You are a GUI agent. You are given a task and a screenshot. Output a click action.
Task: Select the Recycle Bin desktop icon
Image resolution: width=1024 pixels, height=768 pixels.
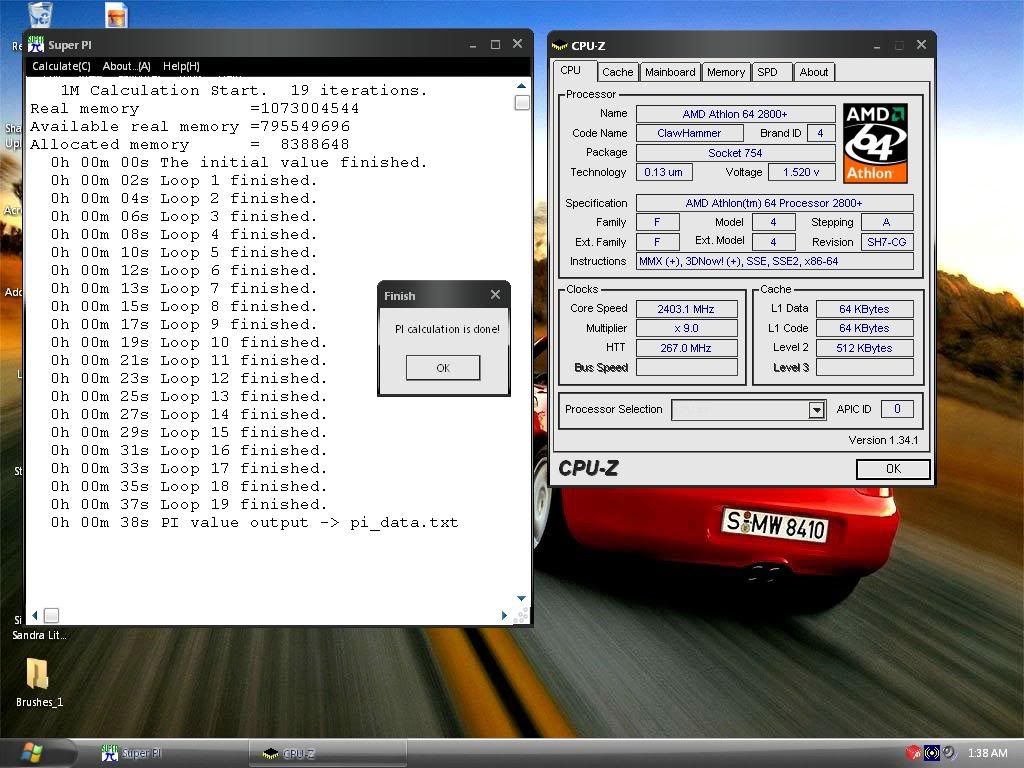click(x=40, y=14)
